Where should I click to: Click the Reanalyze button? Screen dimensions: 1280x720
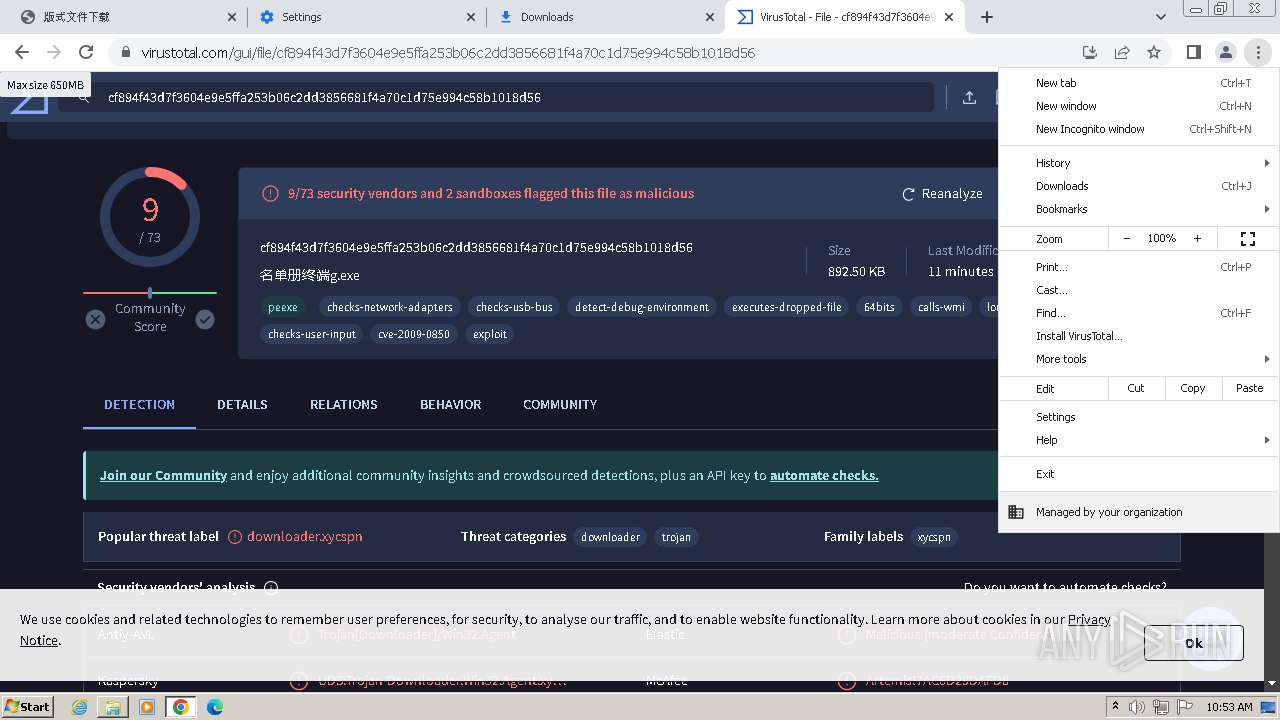tap(943, 194)
